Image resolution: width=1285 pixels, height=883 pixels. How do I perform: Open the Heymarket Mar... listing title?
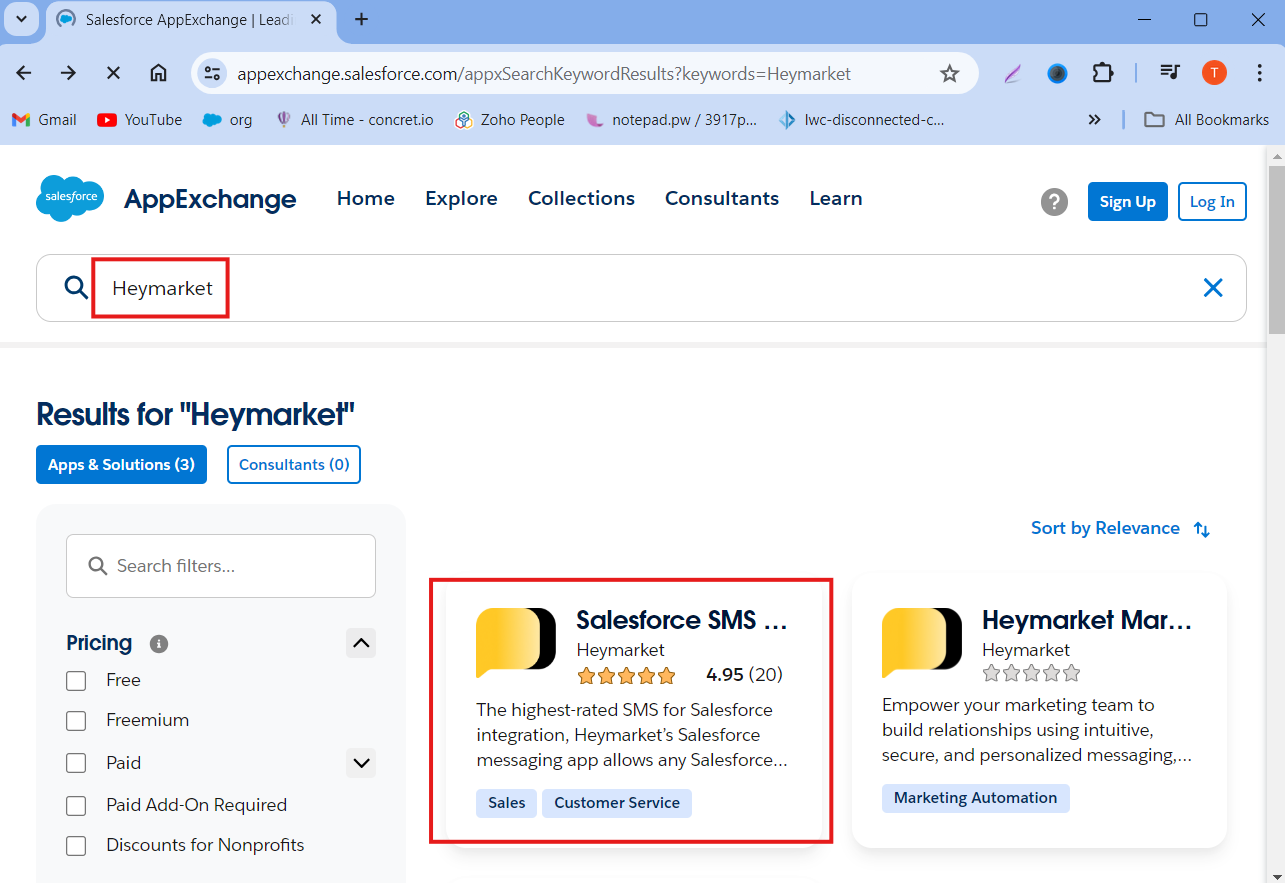[1087, 620]
